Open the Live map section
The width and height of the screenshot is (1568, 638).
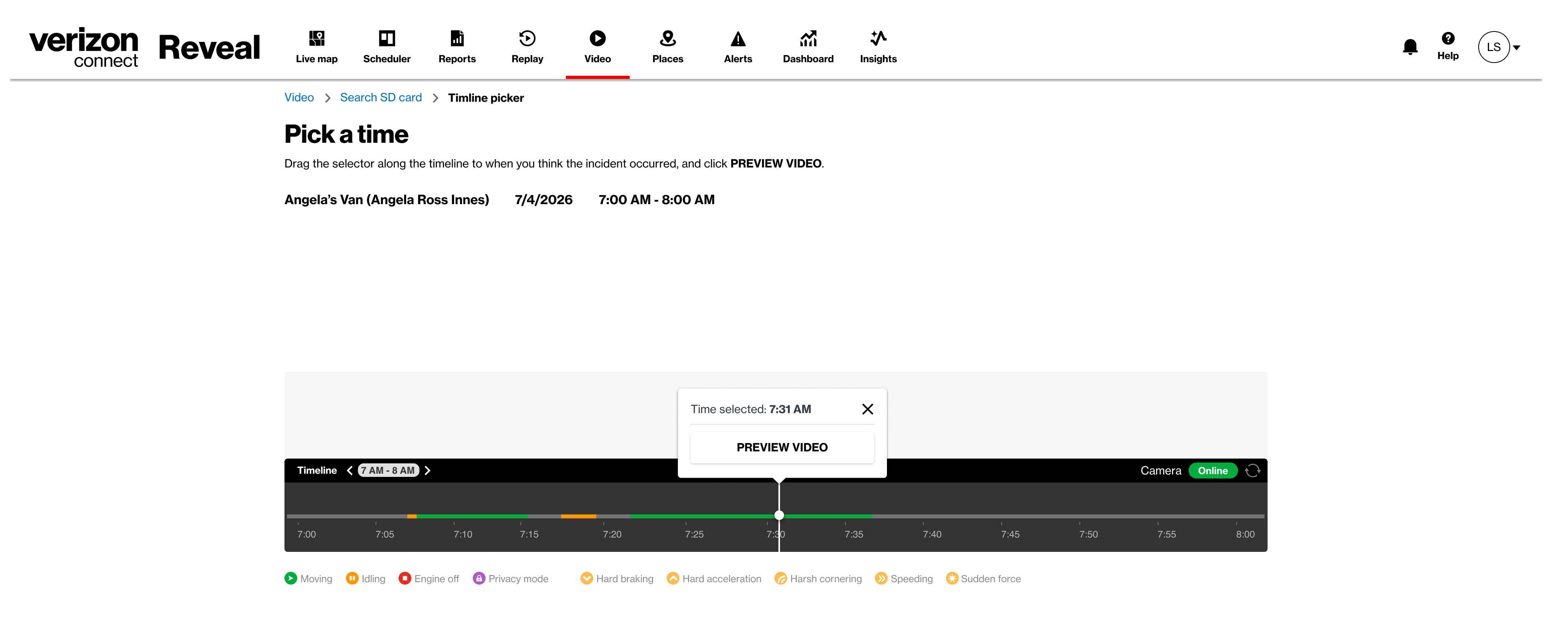316,47
